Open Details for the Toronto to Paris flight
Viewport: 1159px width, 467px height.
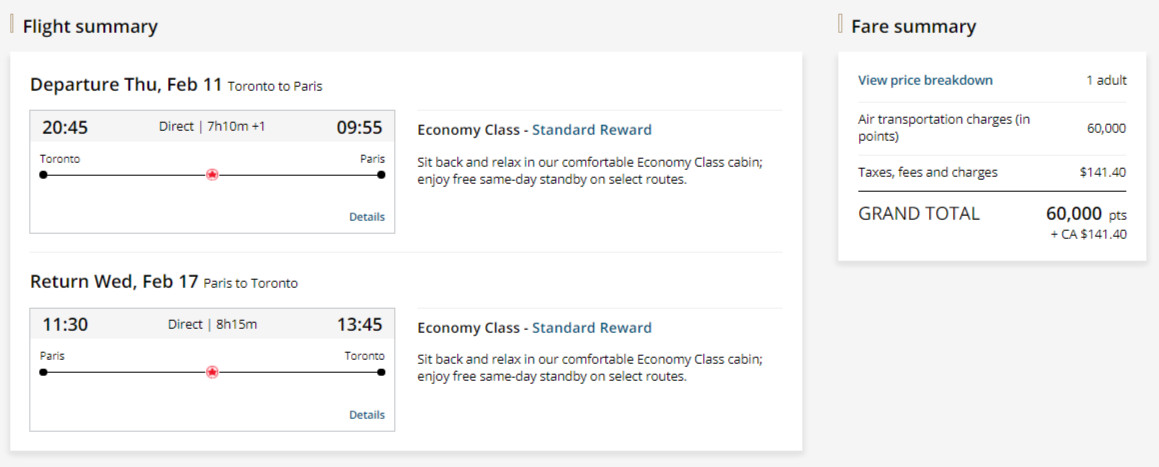(366, 217)
